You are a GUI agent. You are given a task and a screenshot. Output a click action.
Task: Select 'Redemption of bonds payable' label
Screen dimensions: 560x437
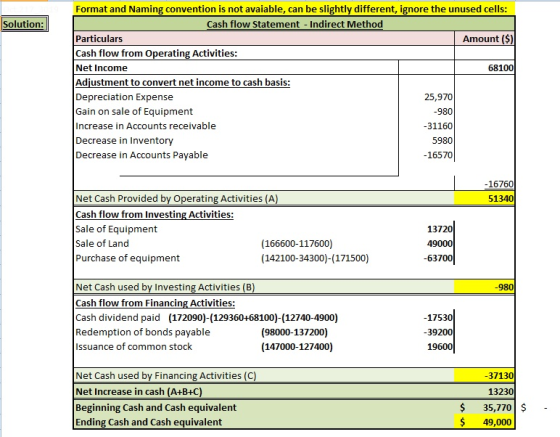[x=142, y=332]
